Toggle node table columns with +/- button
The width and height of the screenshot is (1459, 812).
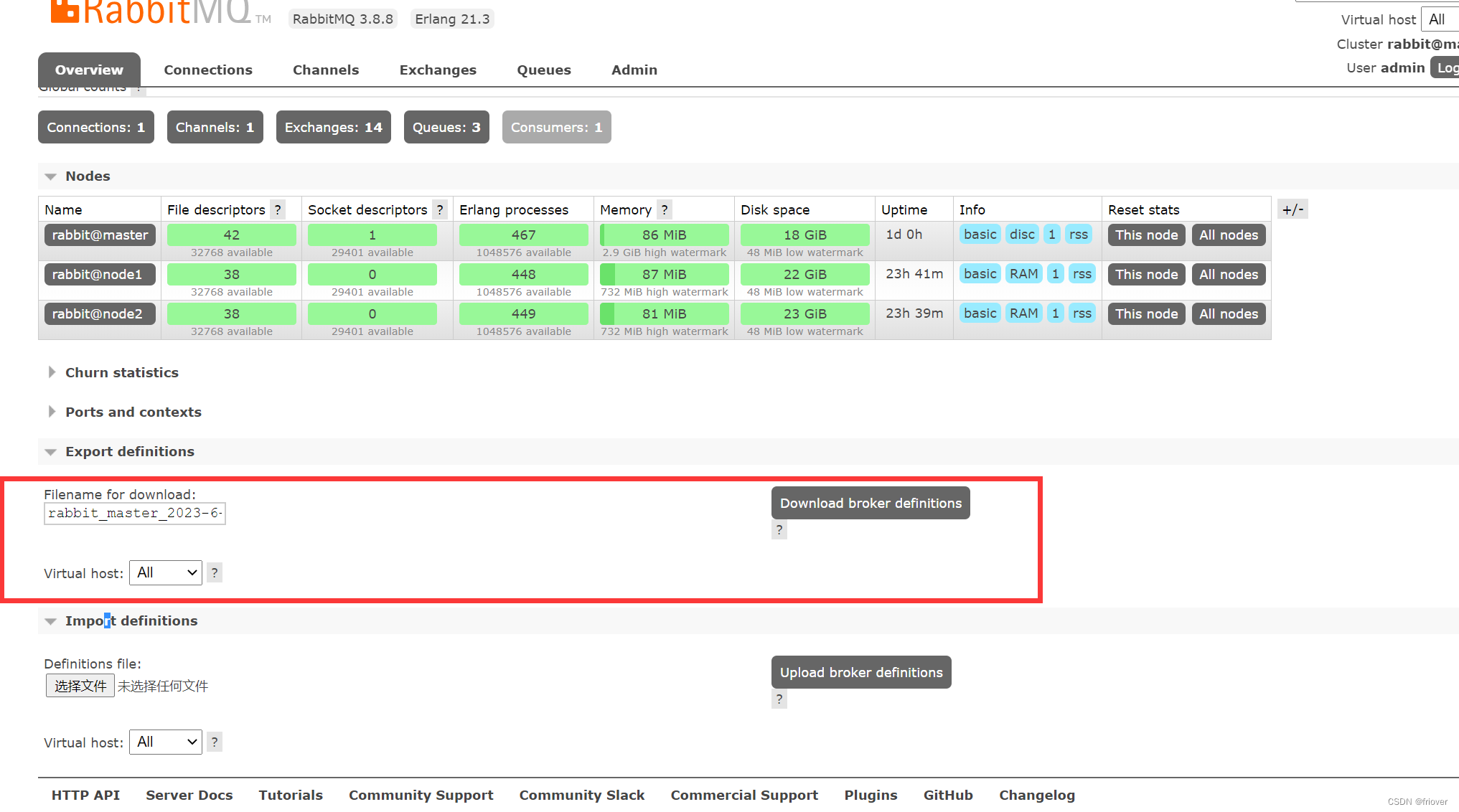tap(1293, 209)
